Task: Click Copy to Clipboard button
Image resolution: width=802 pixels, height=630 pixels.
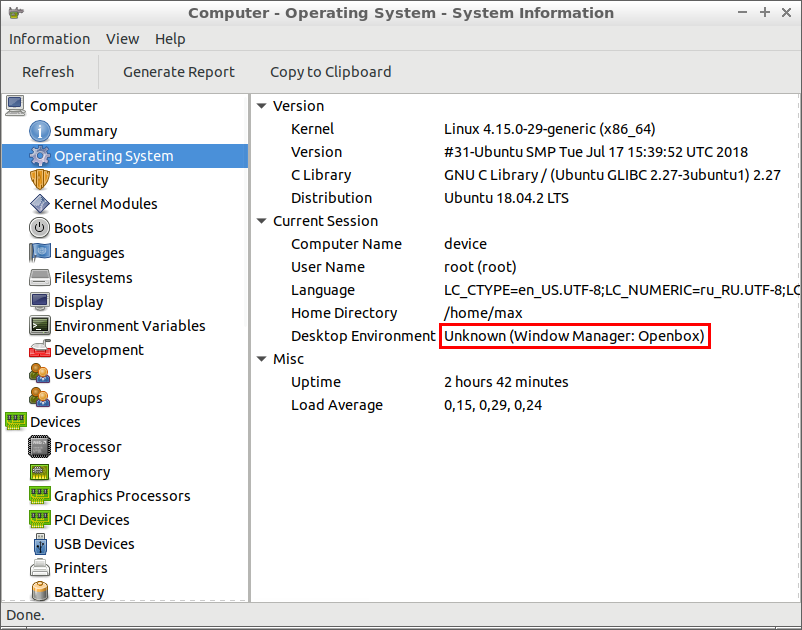Action: coord(330,72)
